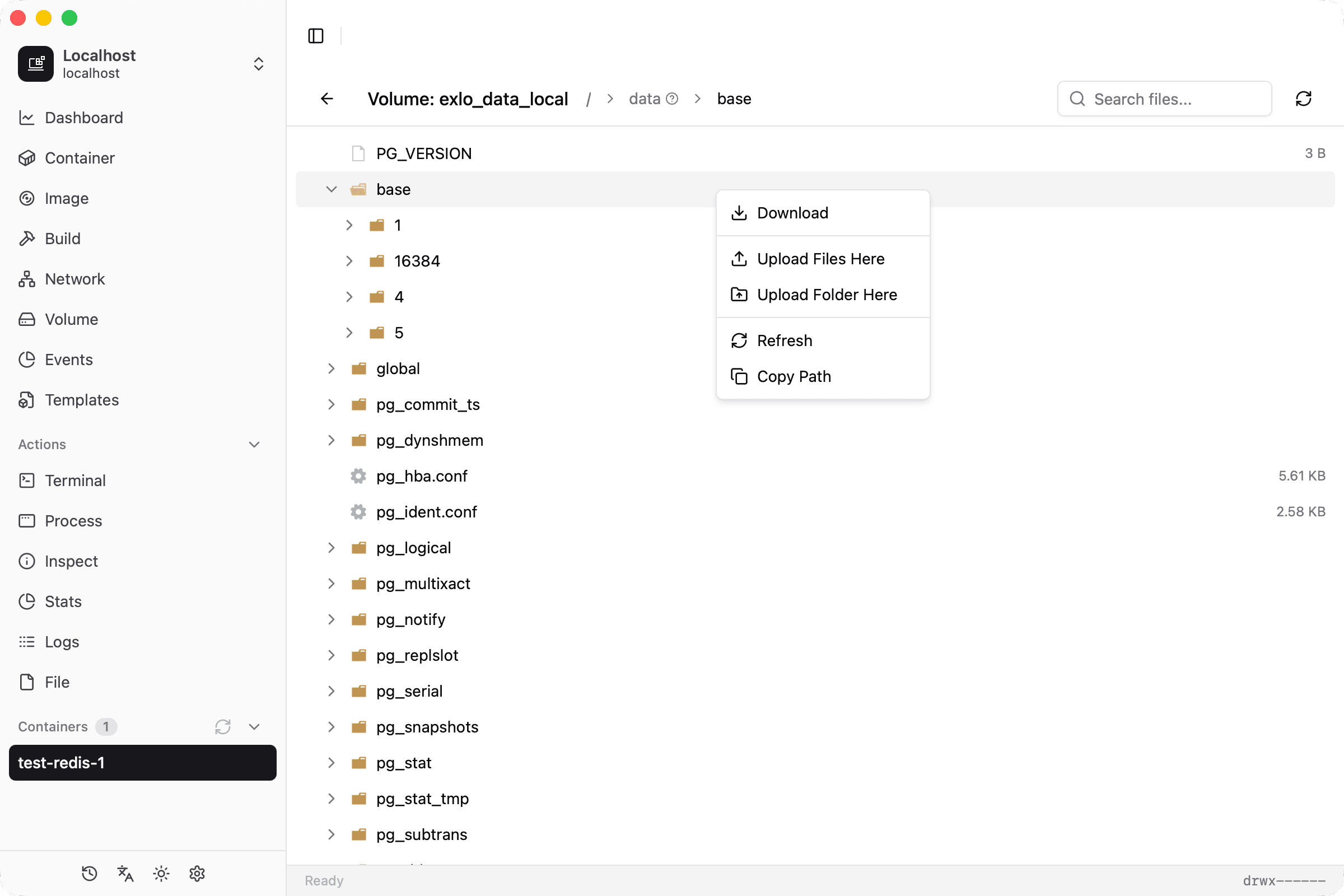View the container Logs
Screen dimensions: 1344x896
62,642
